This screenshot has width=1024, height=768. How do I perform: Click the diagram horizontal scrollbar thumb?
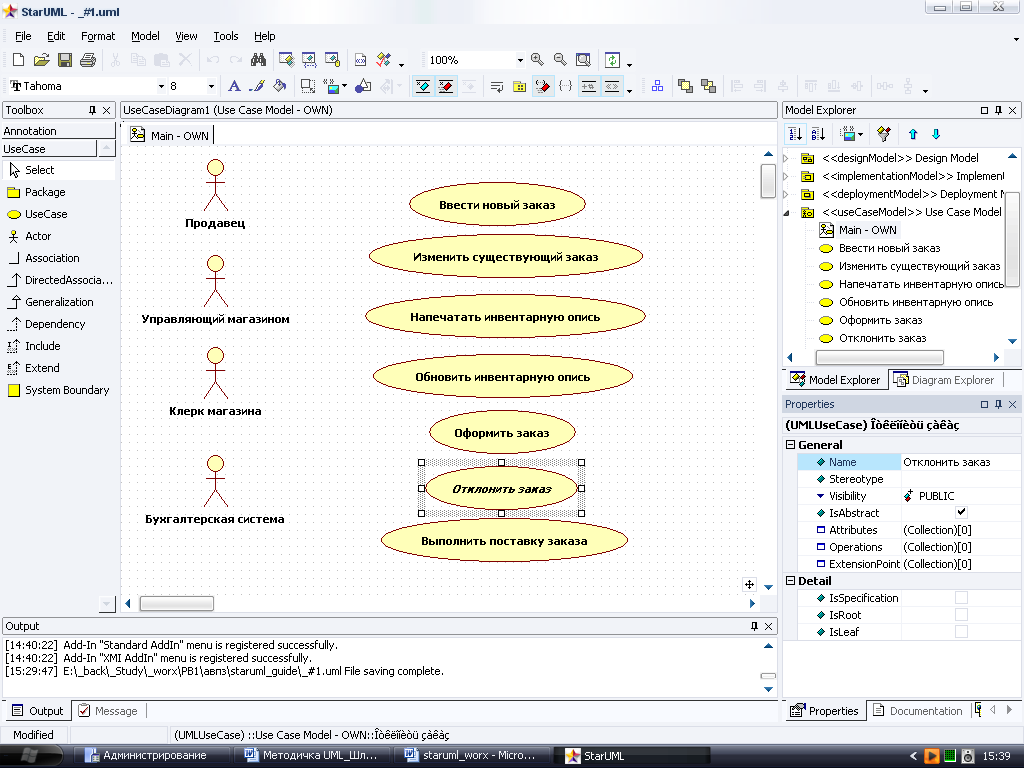click(x=177, y=603)
